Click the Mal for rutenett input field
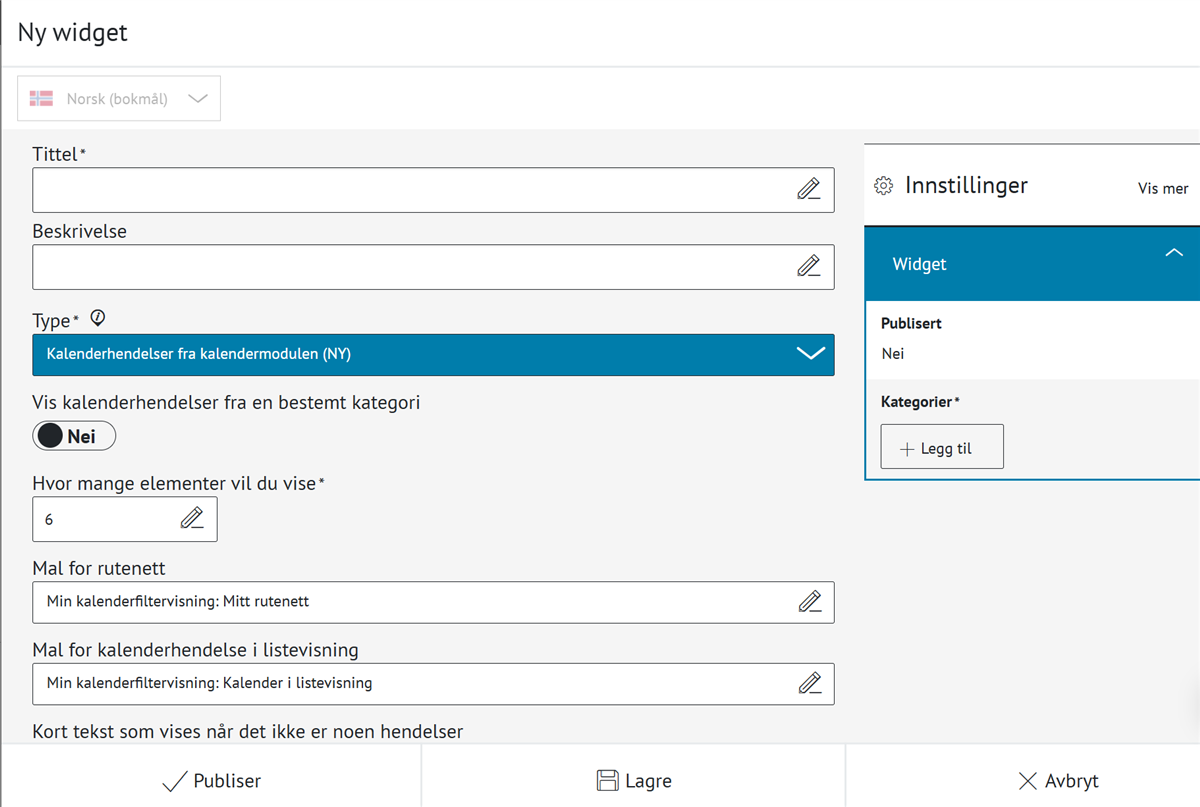Screen dimensions: 1200x807 pyautogui.click(x=410, y=602)
